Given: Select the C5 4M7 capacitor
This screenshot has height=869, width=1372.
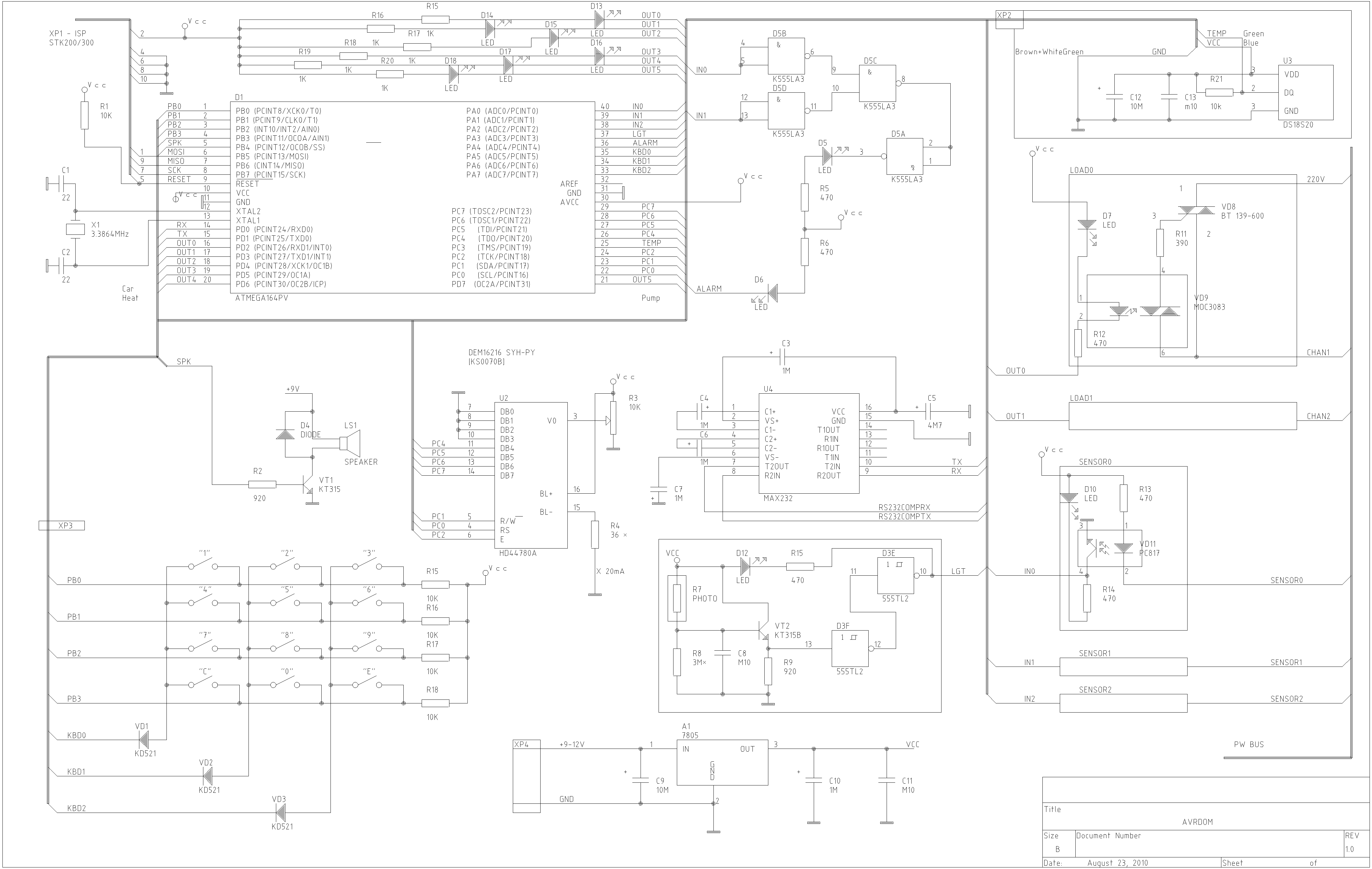Looking at the screenshot, I should pos(927,411).
